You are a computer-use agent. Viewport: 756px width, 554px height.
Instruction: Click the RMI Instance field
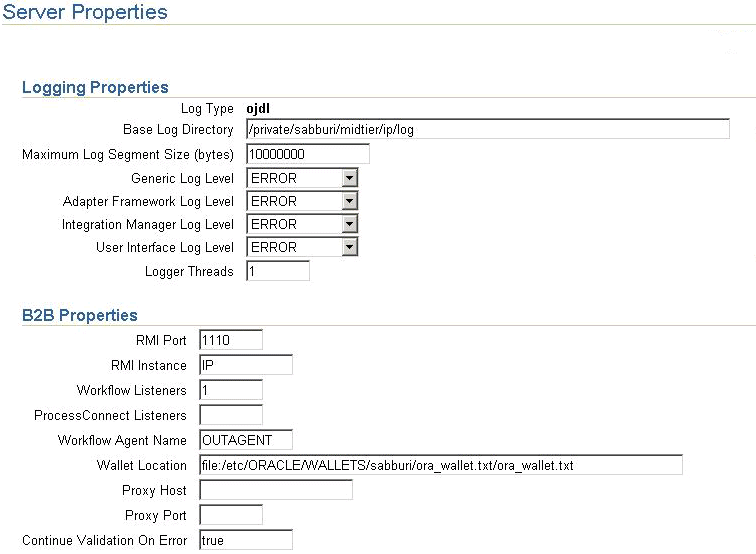tap(246, 365)
